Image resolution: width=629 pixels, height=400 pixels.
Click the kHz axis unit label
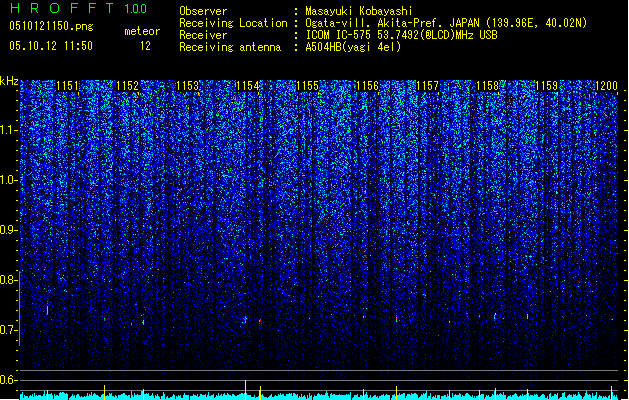9,81
